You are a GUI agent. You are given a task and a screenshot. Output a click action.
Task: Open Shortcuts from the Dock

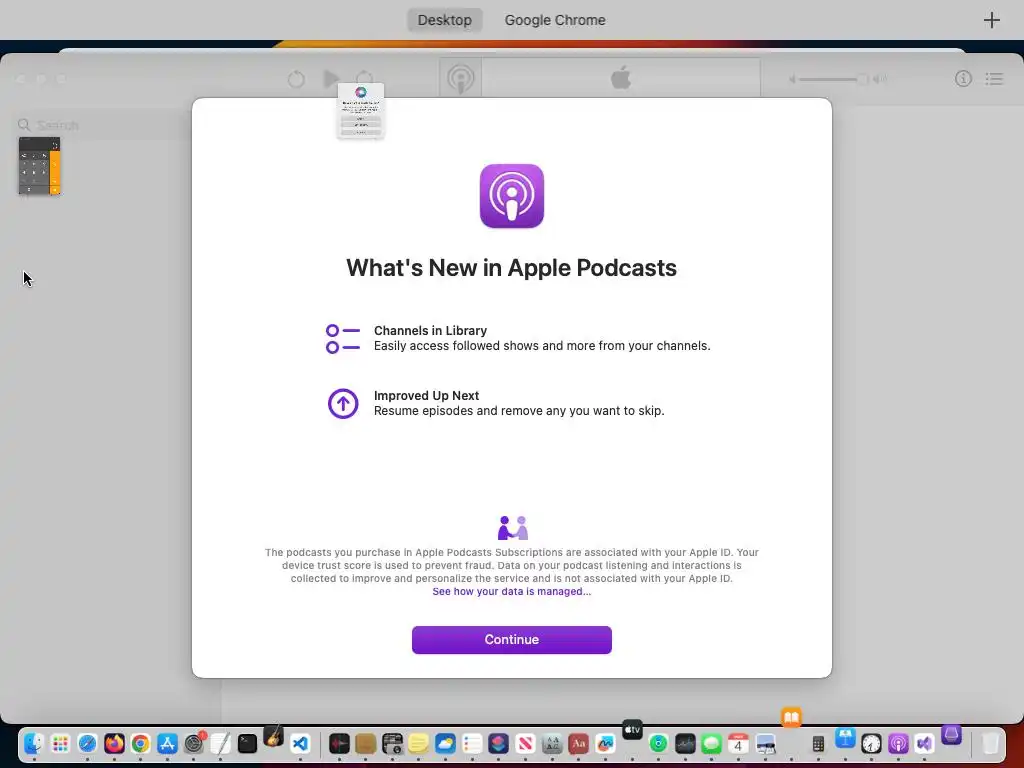point(498,744)
